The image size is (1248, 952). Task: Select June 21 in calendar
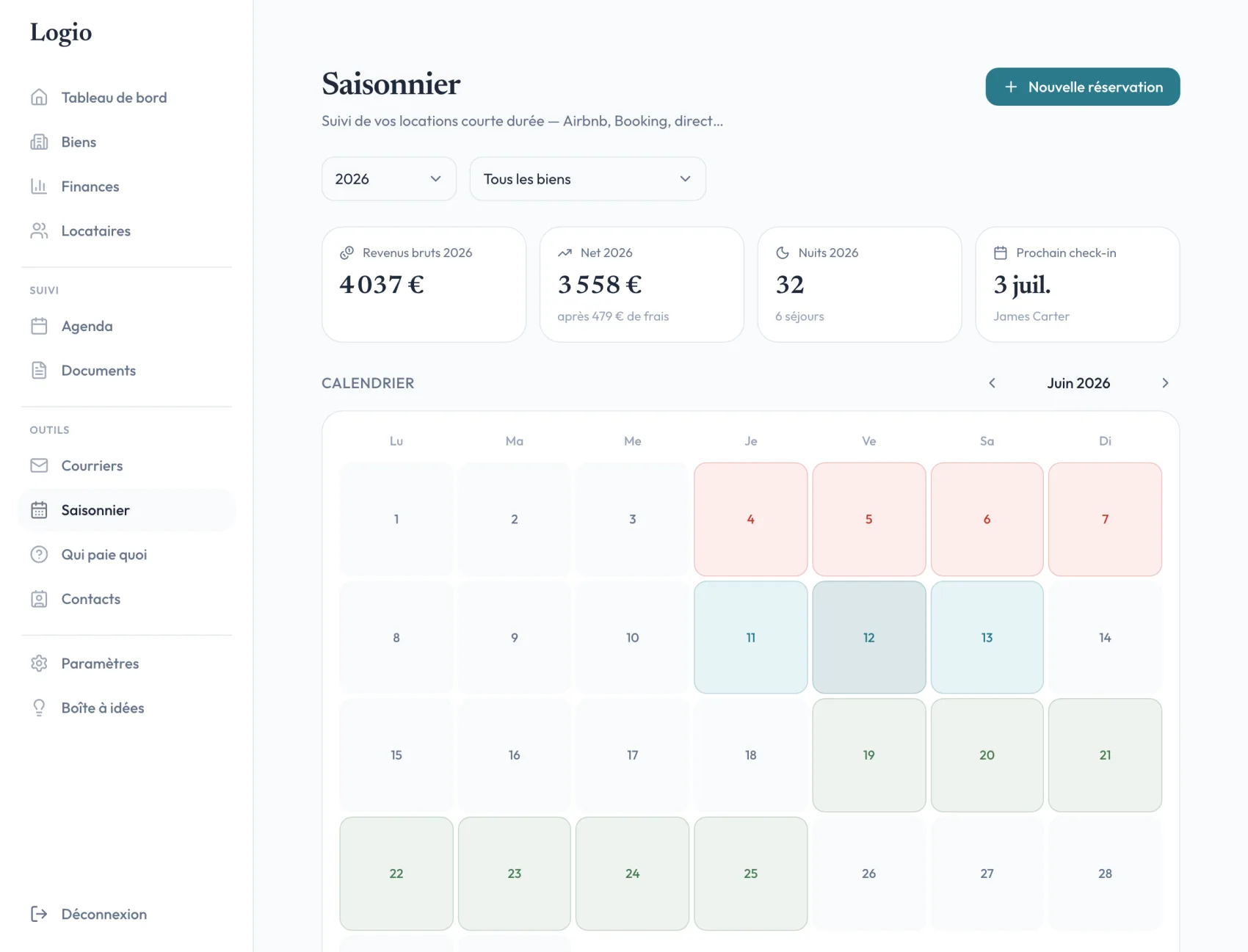point(1106,755)
